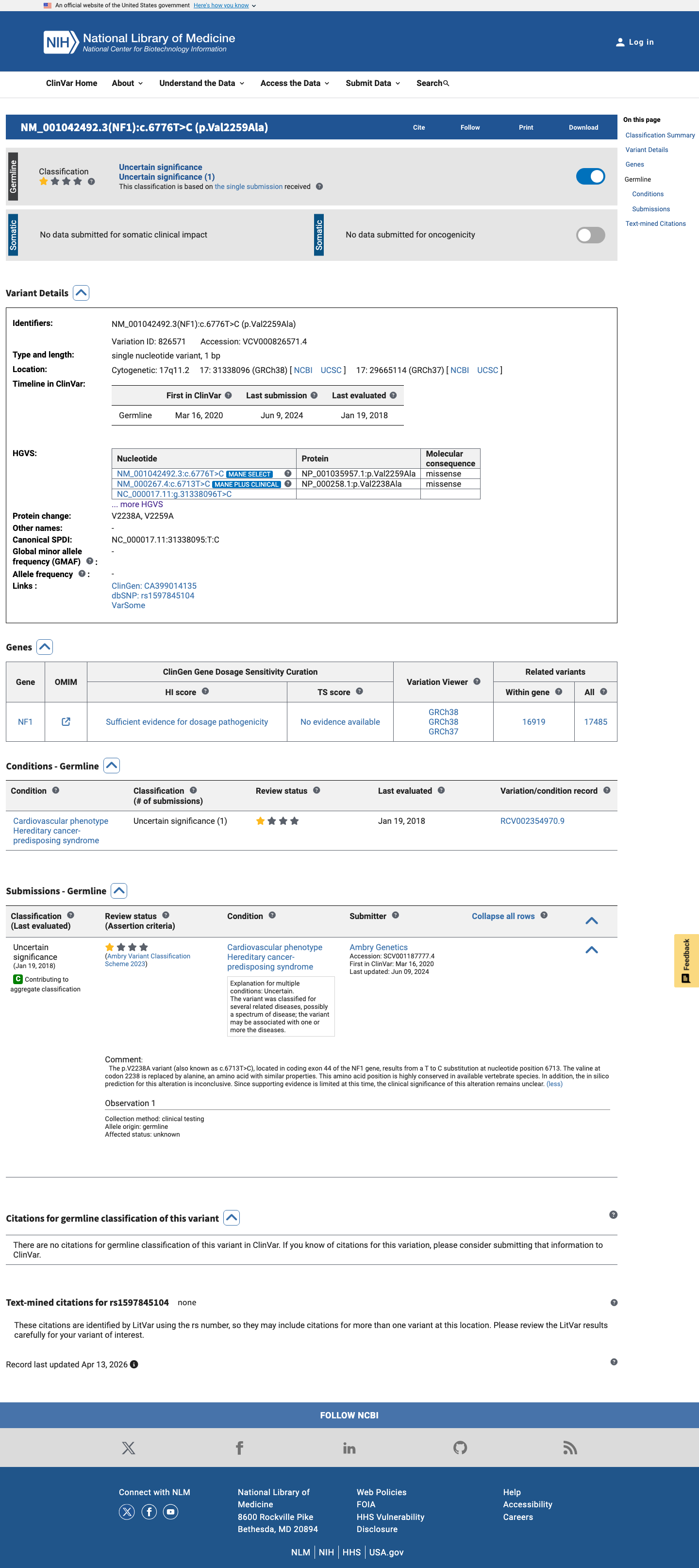Click the Condition column help icon in the Conditions table

pos(55,791)
